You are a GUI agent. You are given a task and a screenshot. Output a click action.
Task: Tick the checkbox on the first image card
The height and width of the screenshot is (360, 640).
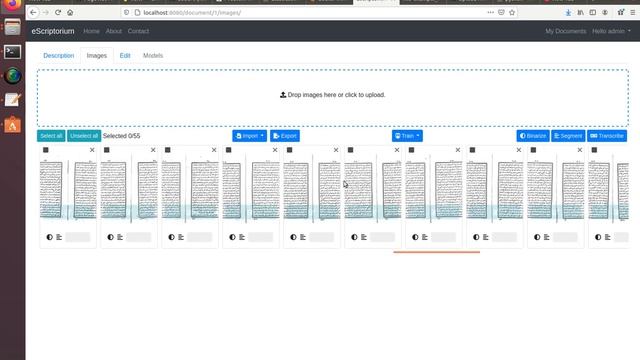coord(46,150)
